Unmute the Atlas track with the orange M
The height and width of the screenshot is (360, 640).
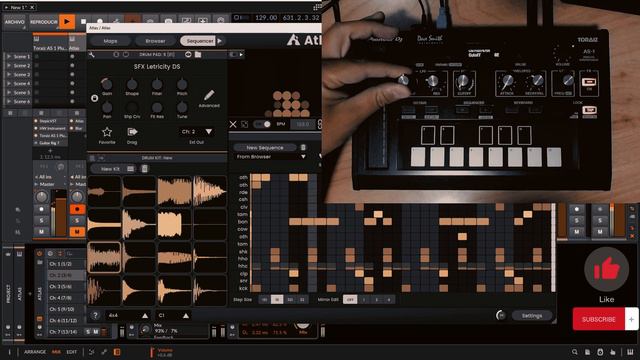tap(77, 232)
